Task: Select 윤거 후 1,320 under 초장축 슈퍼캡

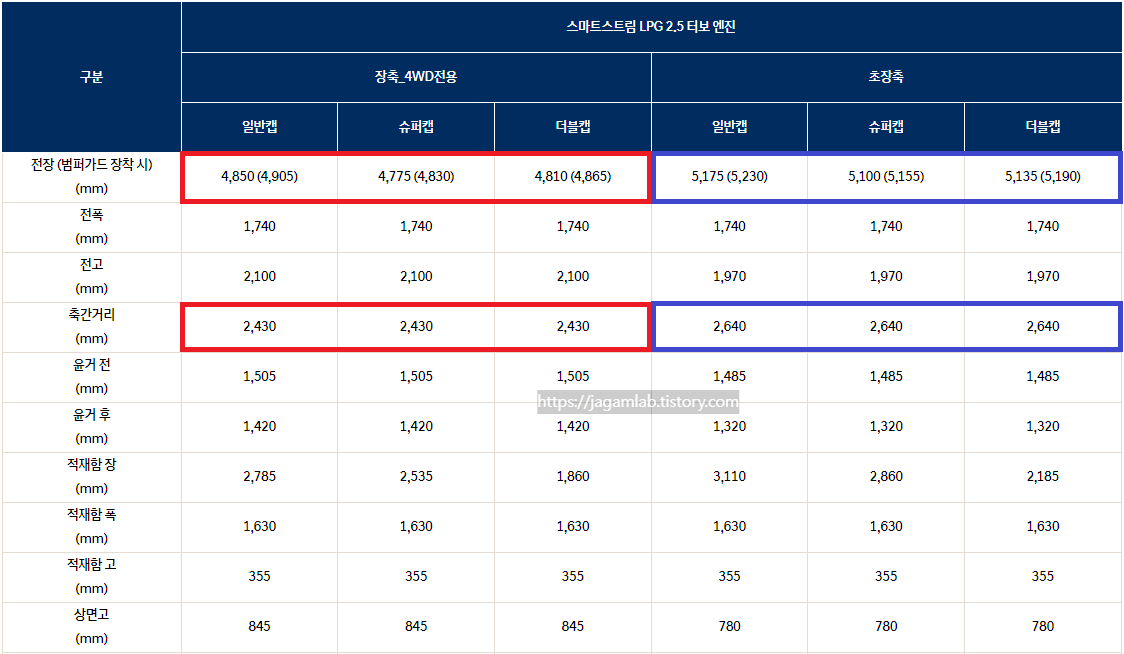Action: point(886,427)
